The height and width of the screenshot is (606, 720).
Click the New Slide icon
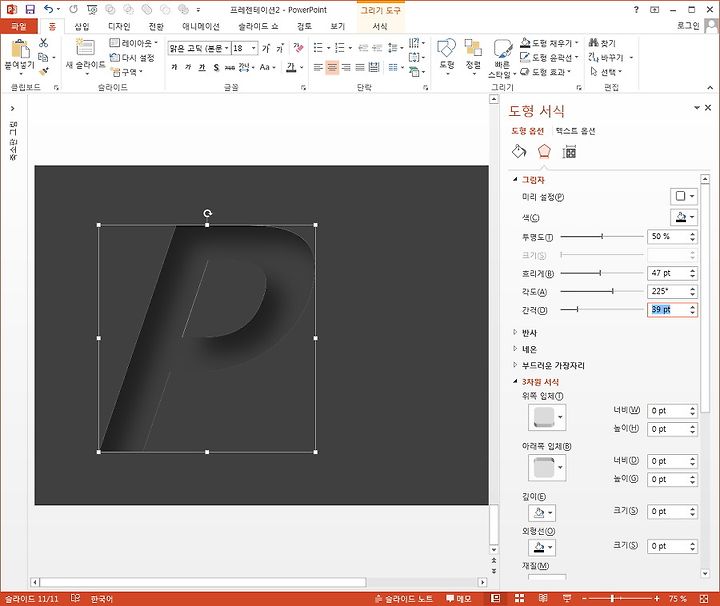85,48
